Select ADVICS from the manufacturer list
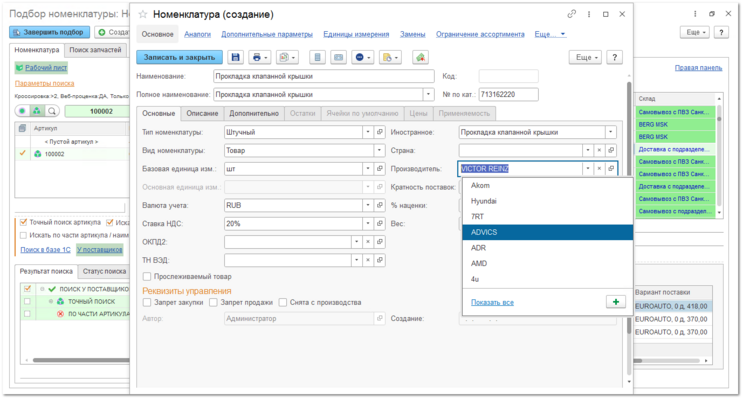The width and height of the screenshot is (743, 399). click(x=547, y=232)
